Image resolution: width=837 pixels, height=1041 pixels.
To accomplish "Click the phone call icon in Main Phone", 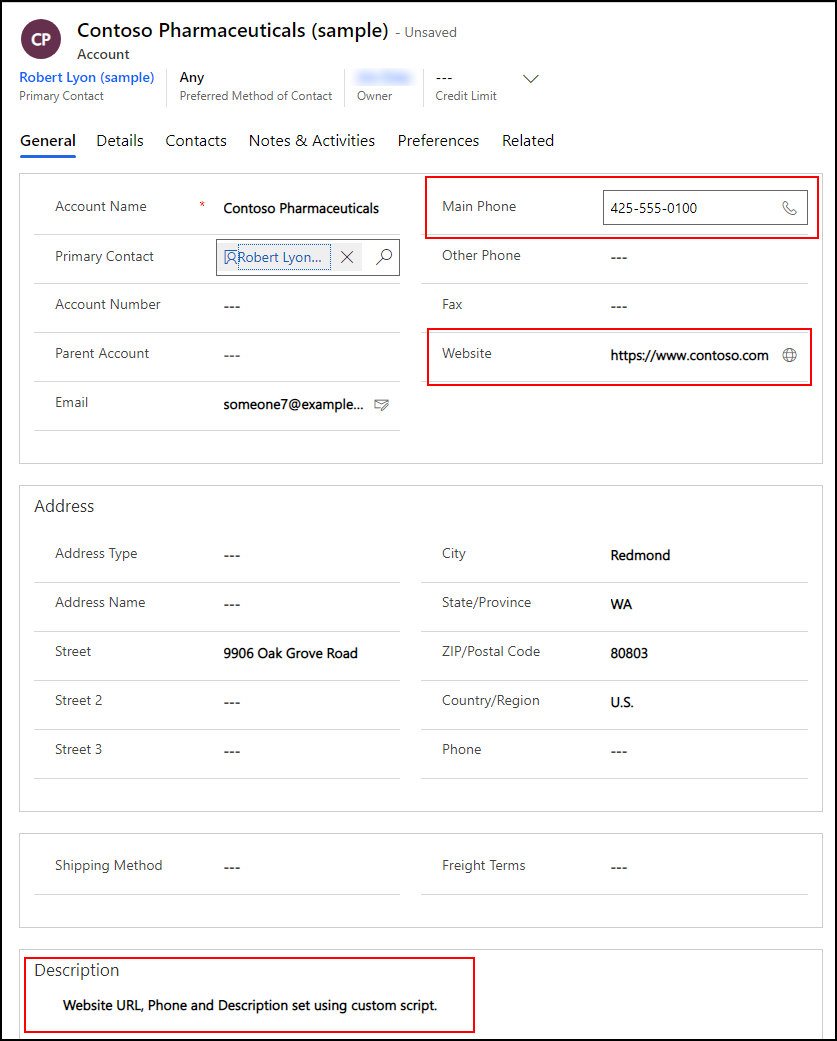I will [x=789, y=208].
